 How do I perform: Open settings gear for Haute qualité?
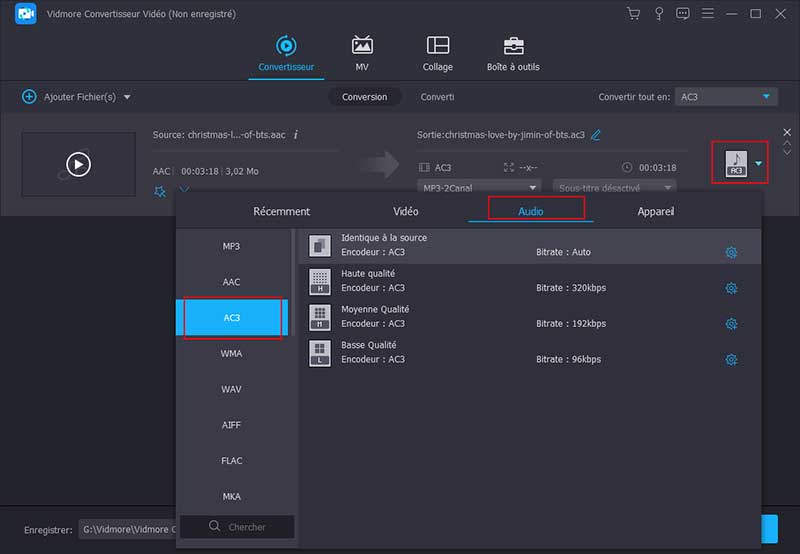[731, 288]
